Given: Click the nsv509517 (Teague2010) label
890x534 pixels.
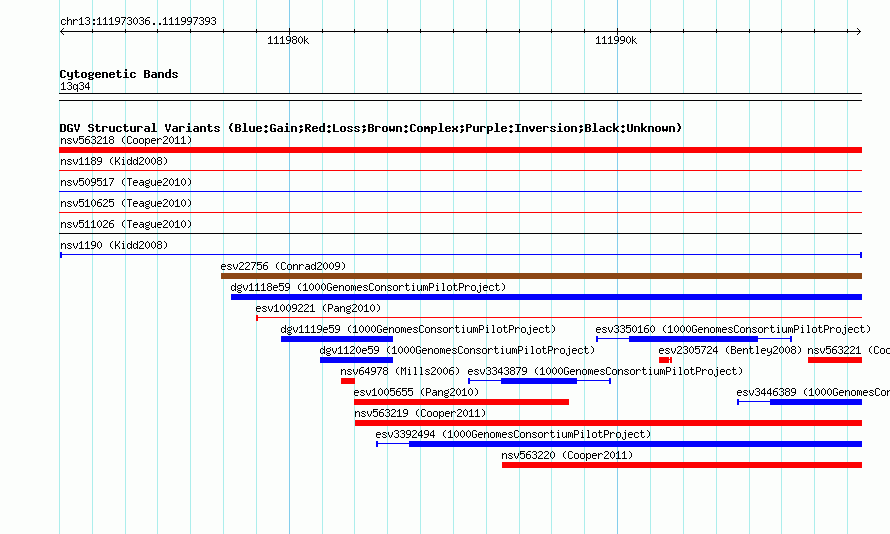Looking at the screenshot, I should click(126, 182).
